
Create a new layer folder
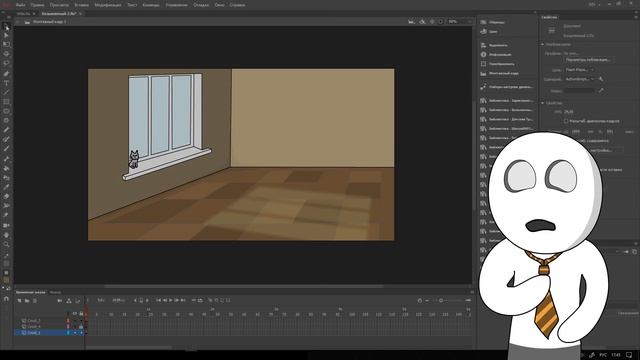27,301
